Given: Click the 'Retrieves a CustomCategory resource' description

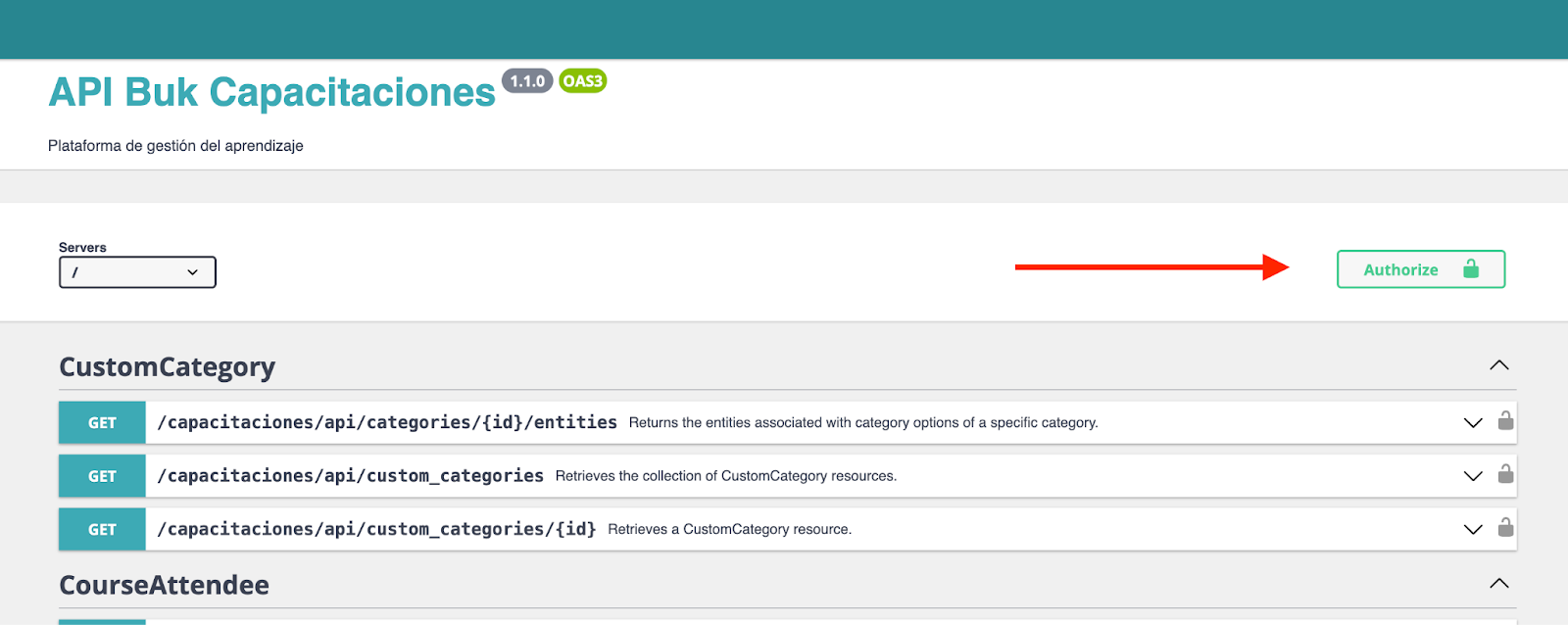Looking at the screenshot, I should pos(729,529).
